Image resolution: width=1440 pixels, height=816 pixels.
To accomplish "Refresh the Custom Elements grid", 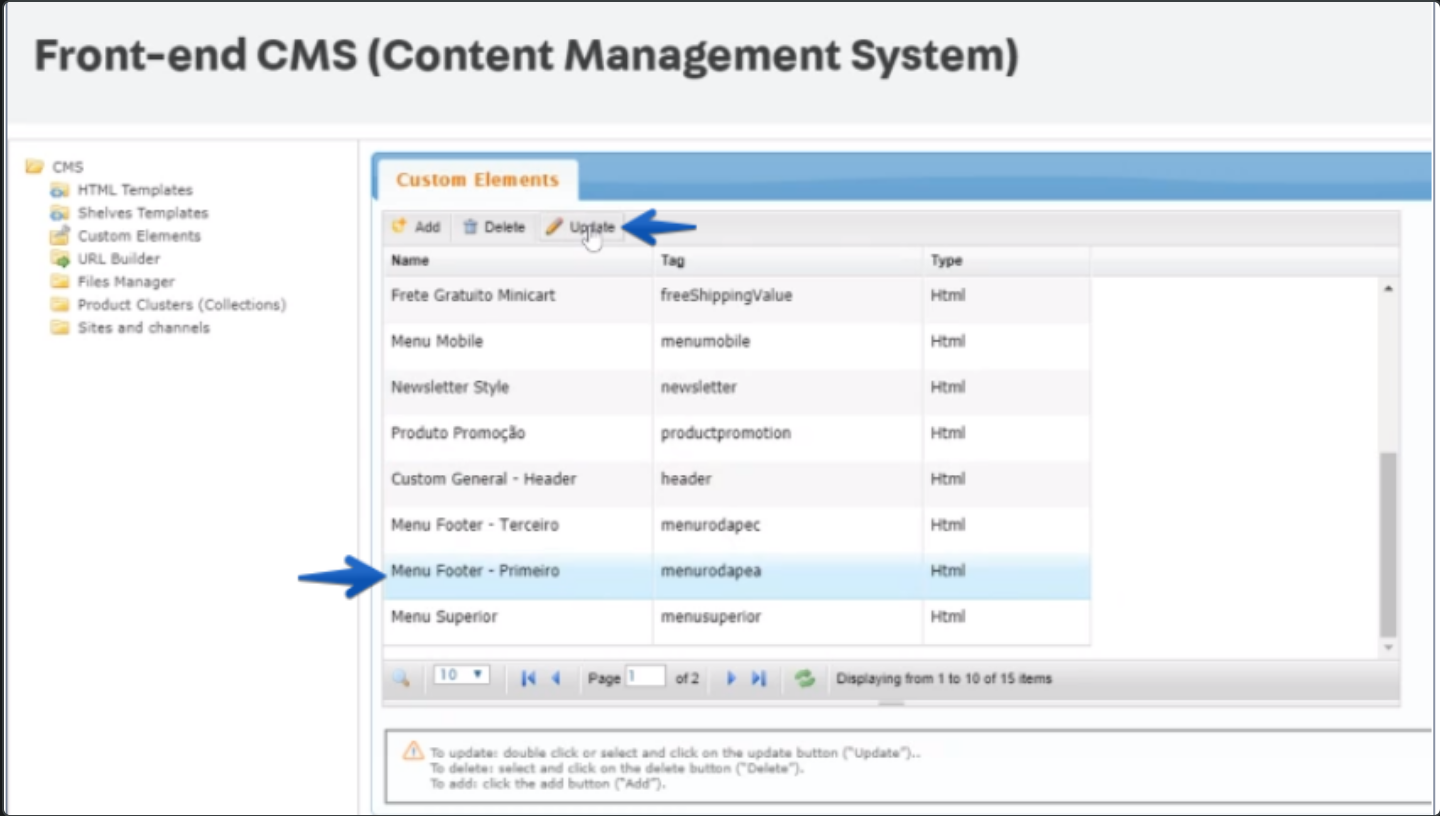I will pyautogui.click(x=804, y=678).
